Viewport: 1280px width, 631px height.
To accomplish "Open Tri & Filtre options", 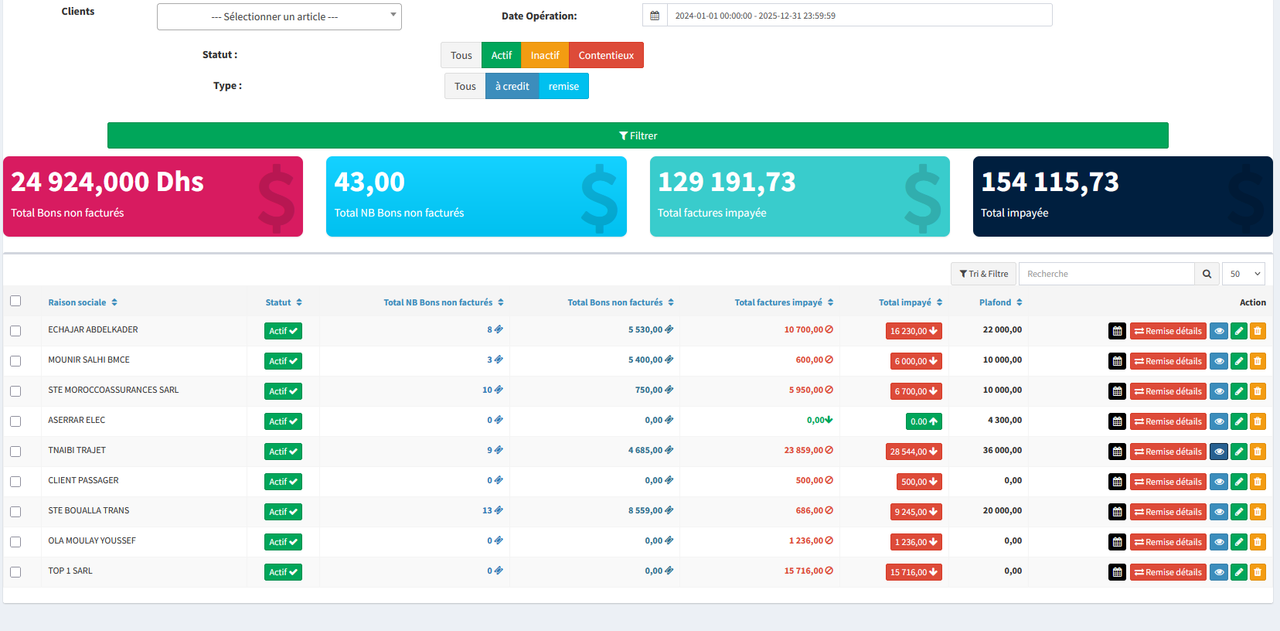I will click(983, 273).
